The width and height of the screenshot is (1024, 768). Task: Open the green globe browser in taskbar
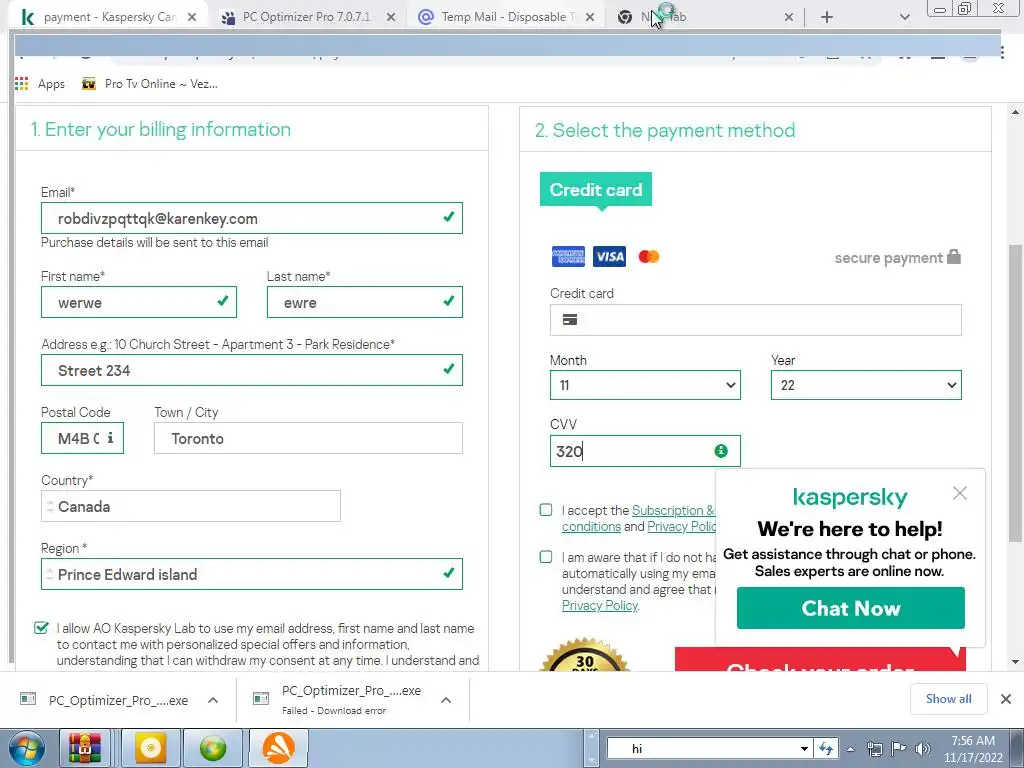[213, 748]
